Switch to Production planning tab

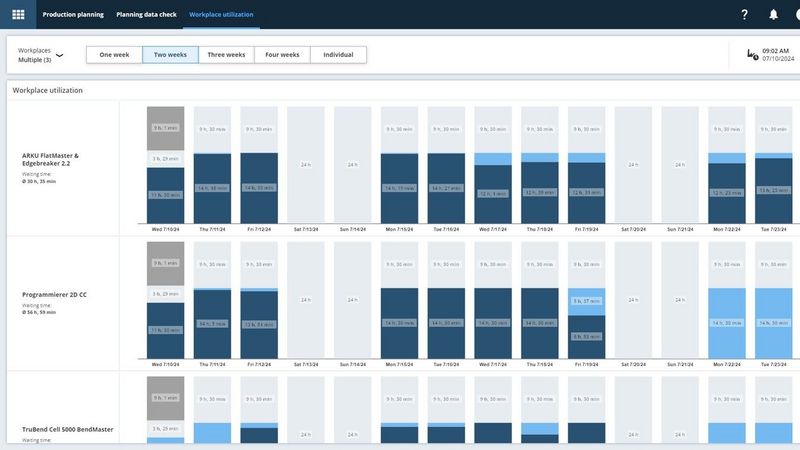pos(72,15)
